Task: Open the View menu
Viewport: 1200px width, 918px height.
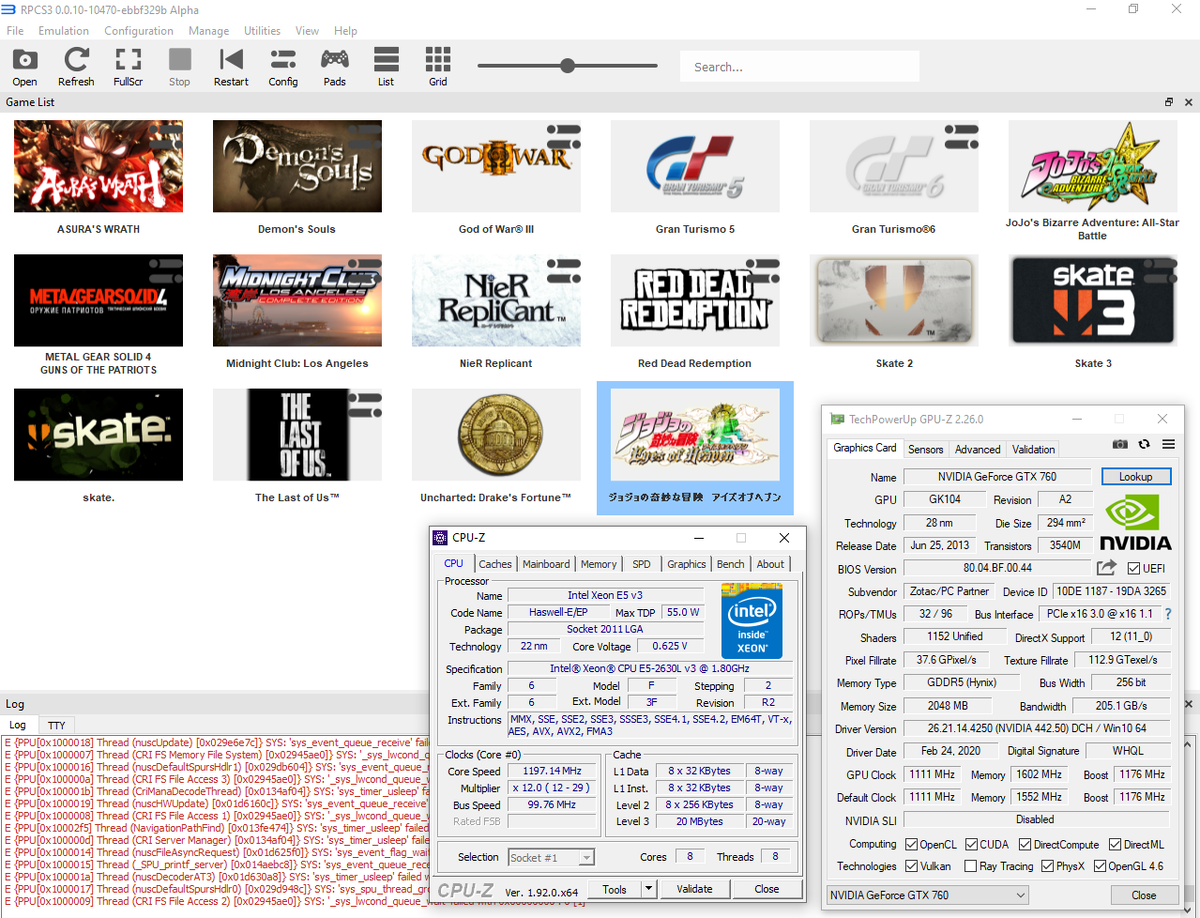Action: point(307,31)
